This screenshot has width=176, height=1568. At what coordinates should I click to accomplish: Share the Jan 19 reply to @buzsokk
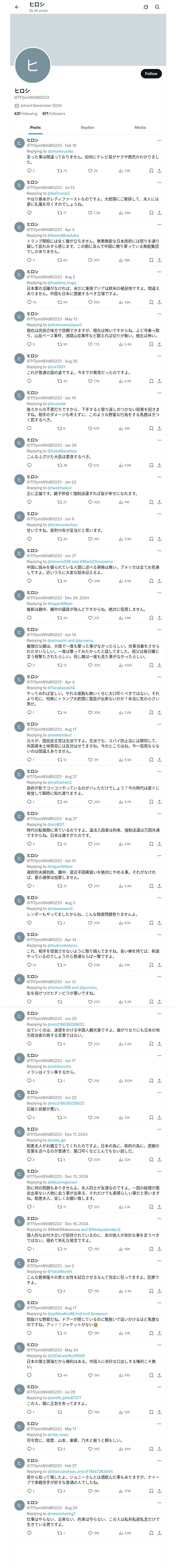tap(159, 429)
